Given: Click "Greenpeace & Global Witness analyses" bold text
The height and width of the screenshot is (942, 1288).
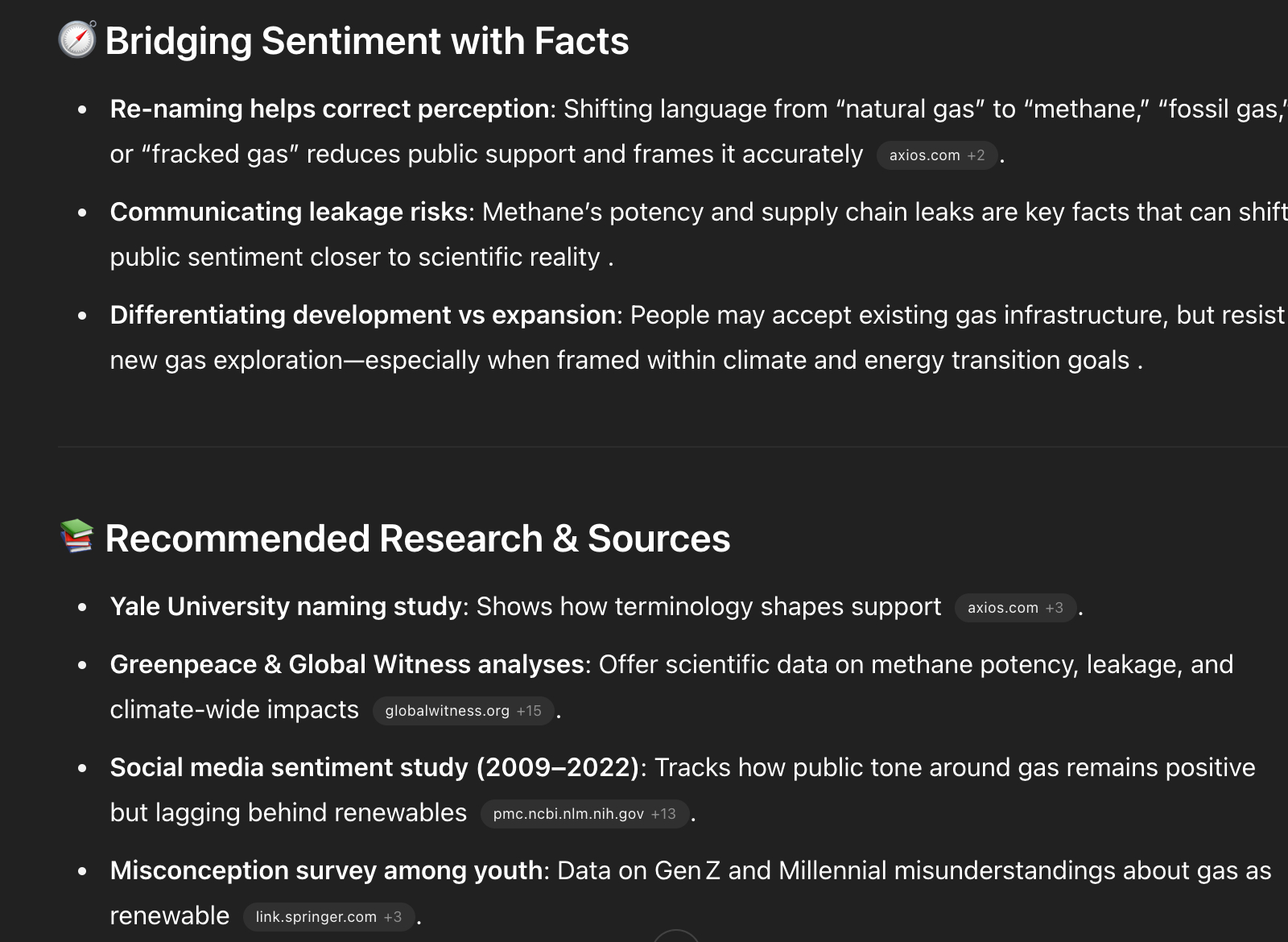Looking at the screenshot, I should click(347, 664).
